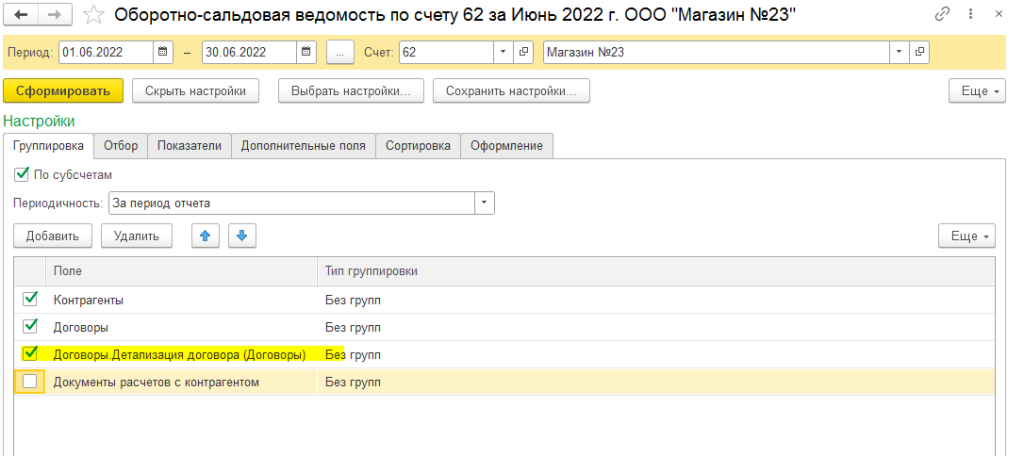Move grouping field down with blue arrow

click(242, 236)
